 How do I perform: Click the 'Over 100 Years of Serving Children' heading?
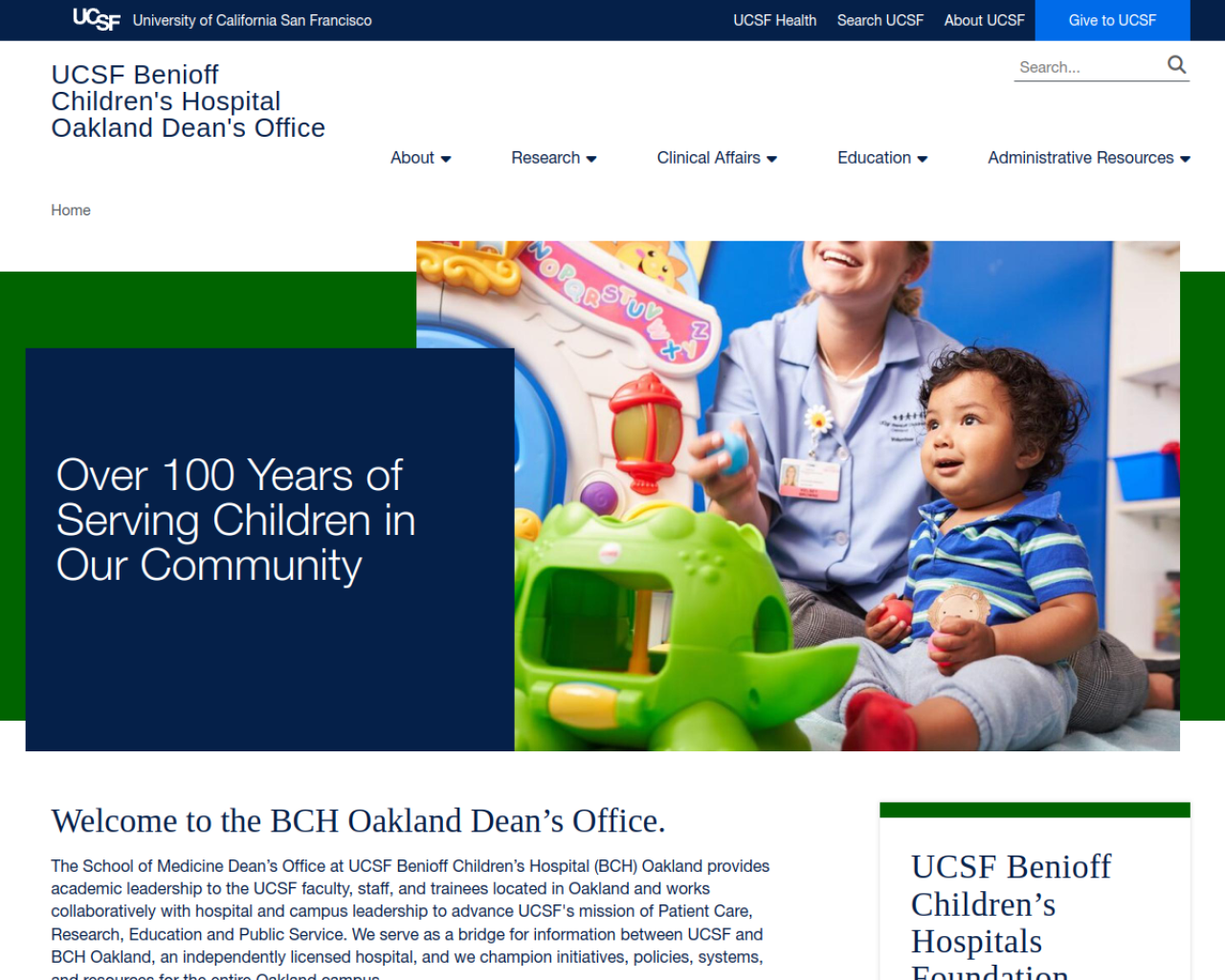click(x=235, y=521)
